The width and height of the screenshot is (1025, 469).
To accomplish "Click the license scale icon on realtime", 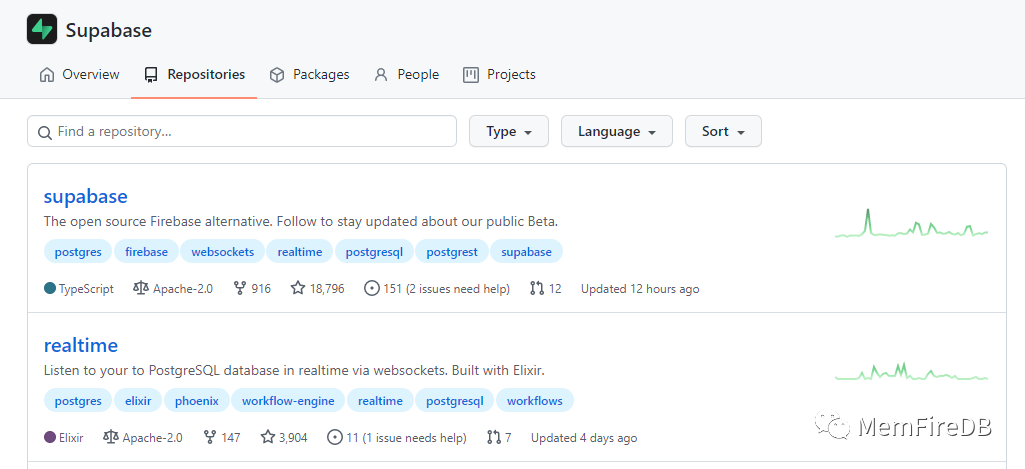I will tap(111, 438).
